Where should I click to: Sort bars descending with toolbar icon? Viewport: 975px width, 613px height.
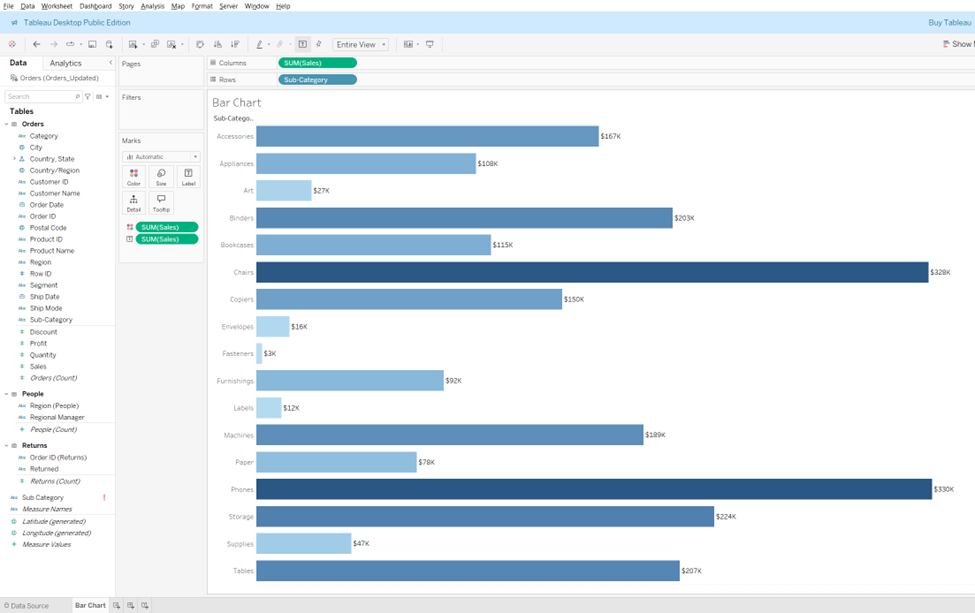click(235, 44)
